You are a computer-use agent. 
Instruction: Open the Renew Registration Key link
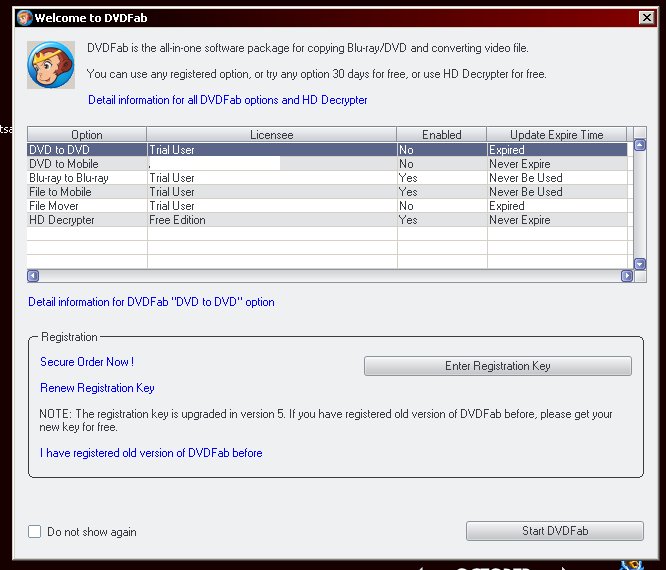pos(97,388)
